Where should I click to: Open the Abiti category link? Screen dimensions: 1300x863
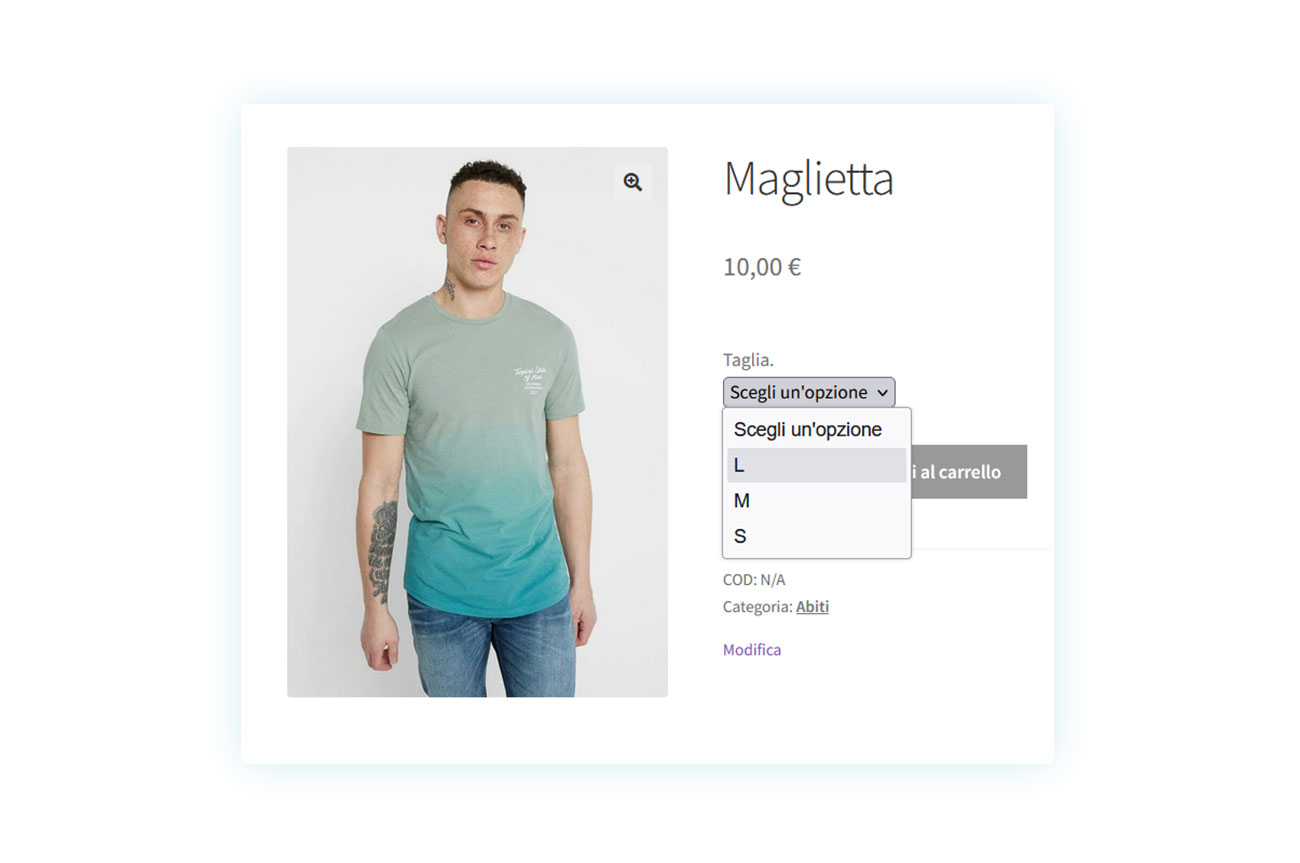tap(812, 607)
